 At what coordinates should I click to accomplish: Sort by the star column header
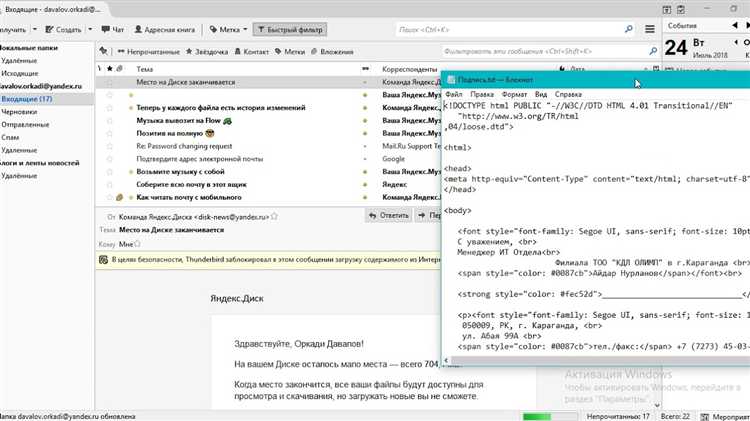coord(110,69)
